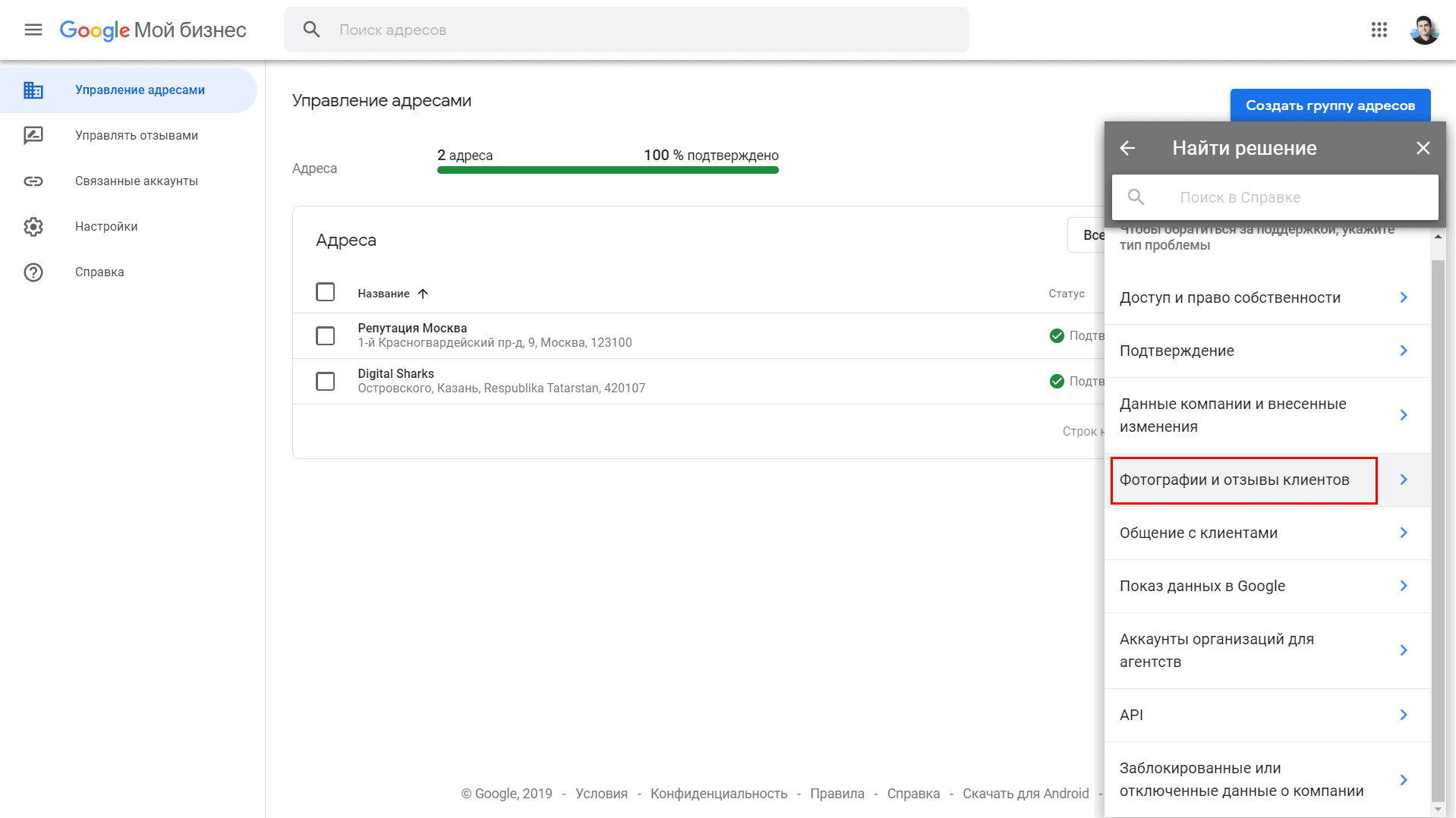Image resolution: width=1456 pixels, height=818 pixels.
Task: Expand Данные компании и внесенные изменения chevron
Action: (1404, 415)
